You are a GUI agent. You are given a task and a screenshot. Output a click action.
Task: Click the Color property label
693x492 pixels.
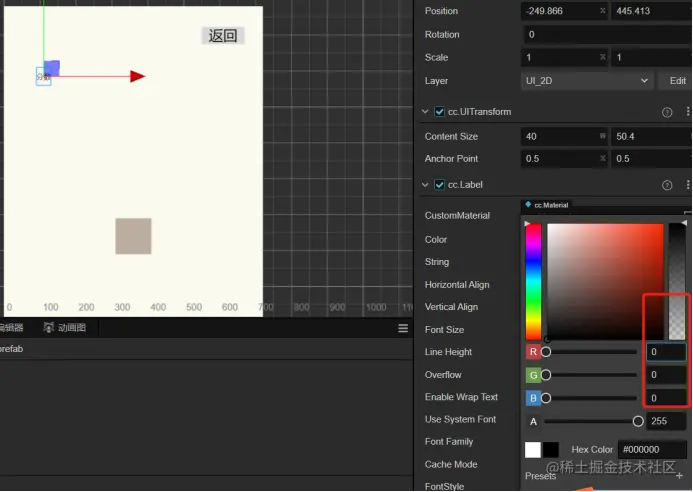[x=436, y=240]
